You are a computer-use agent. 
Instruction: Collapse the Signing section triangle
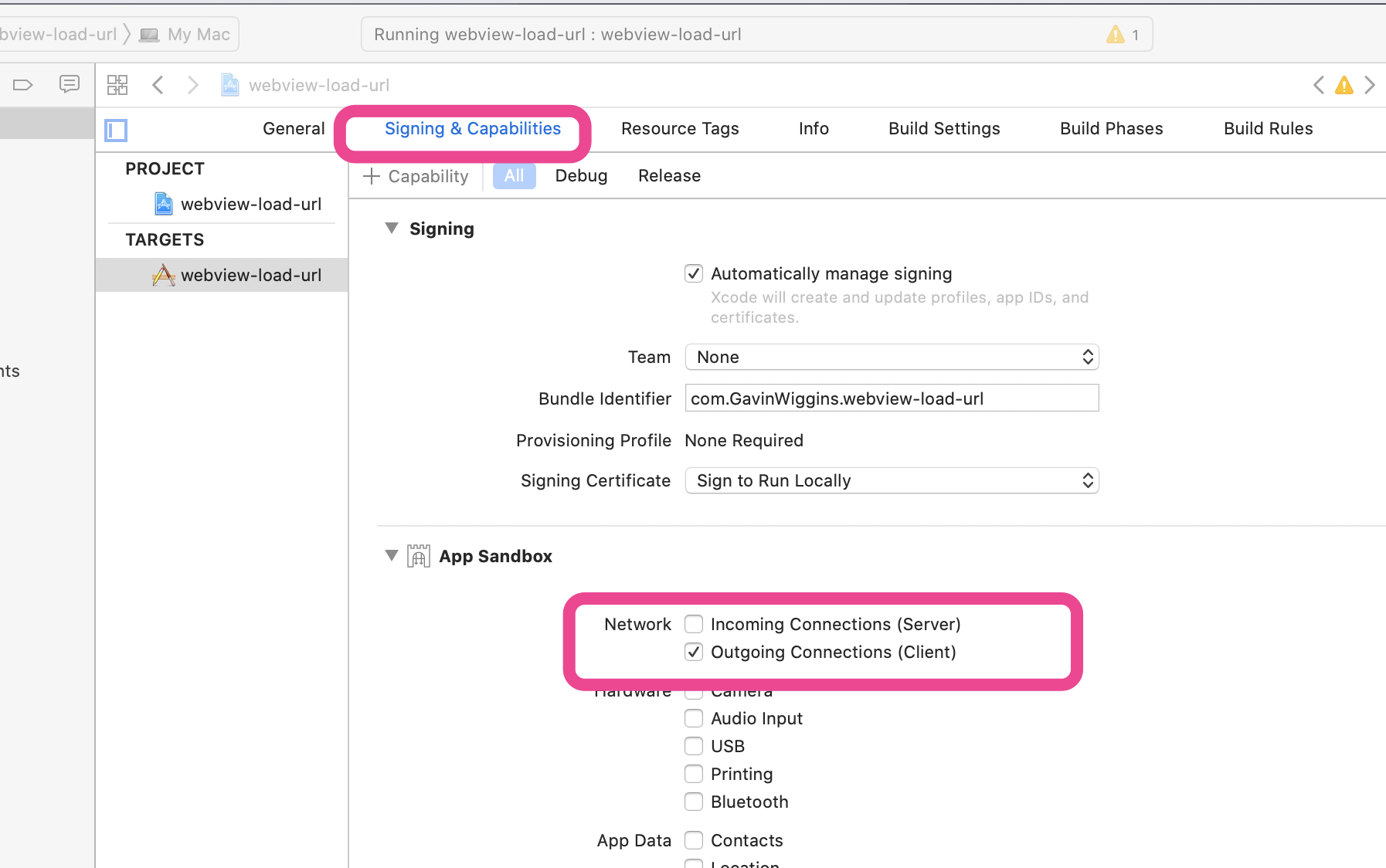point(392,229)
